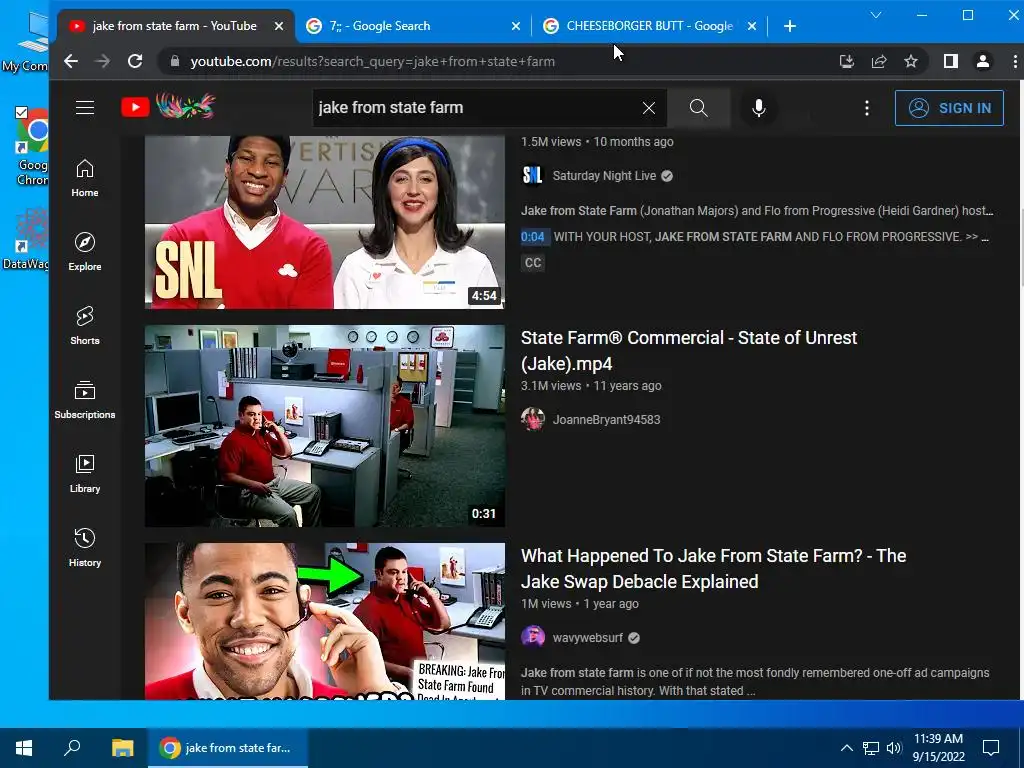The height and width of the screenshot is (768, 1024).
Task: Select My Computer desktop icon
Action: tap(26, 40)
